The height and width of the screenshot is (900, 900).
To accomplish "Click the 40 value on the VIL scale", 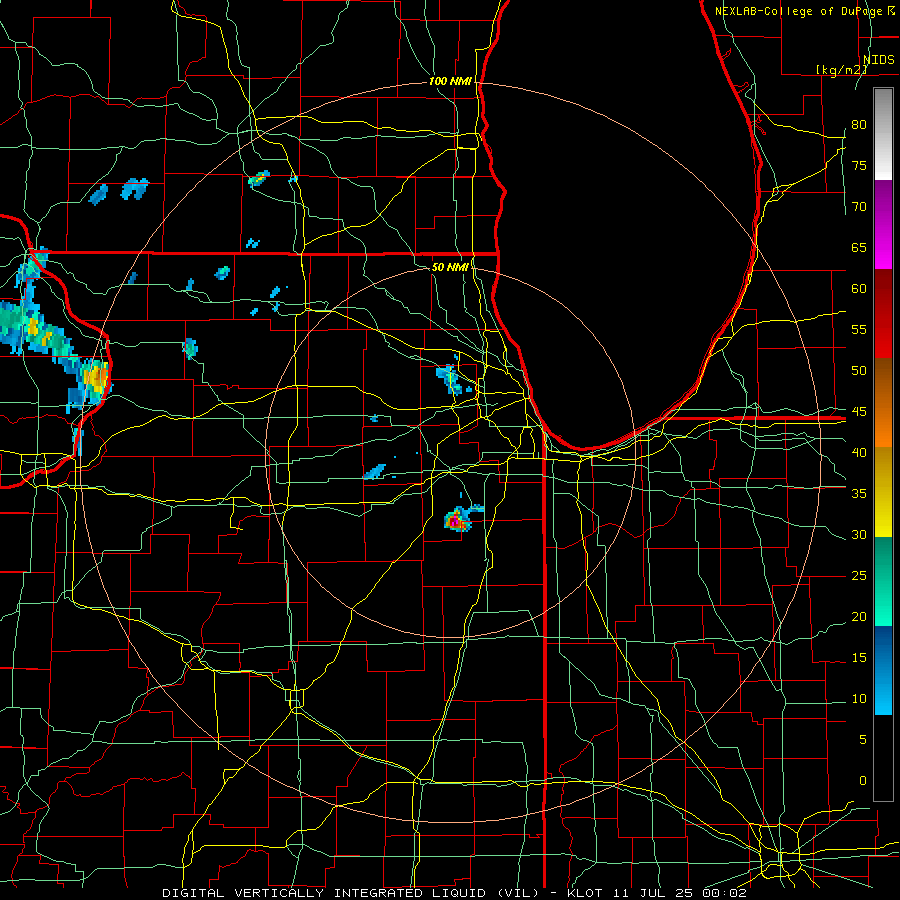I will click(x=859, y=452).
